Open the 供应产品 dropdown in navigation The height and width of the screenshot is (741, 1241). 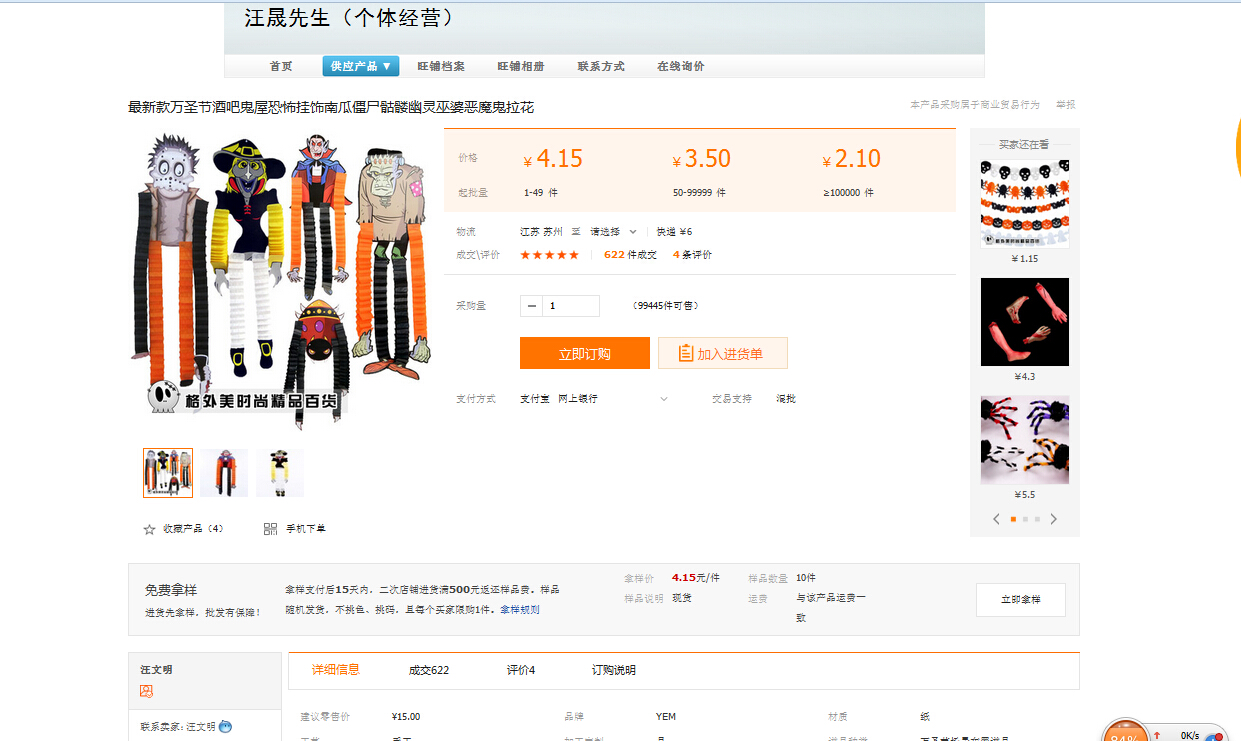[360, 66]
